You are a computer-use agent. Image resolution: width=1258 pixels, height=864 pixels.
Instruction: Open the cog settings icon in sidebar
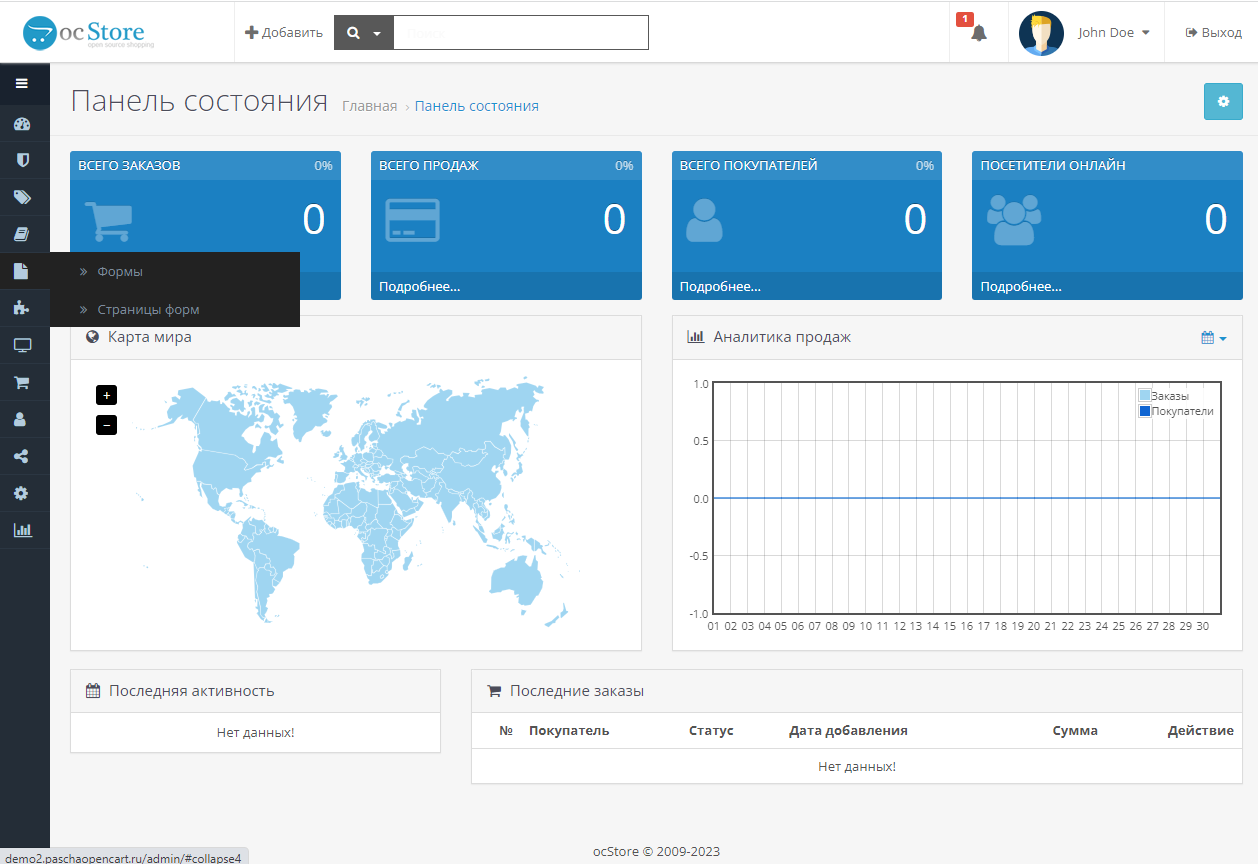tap(21, 493)
